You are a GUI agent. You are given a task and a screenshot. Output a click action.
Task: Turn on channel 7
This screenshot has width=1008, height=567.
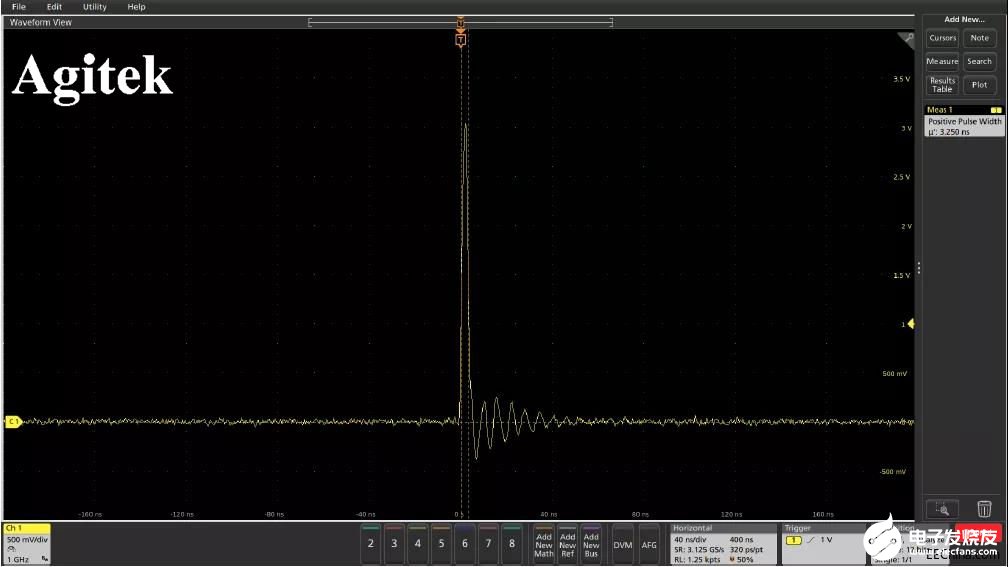click(x=489, y=544)
